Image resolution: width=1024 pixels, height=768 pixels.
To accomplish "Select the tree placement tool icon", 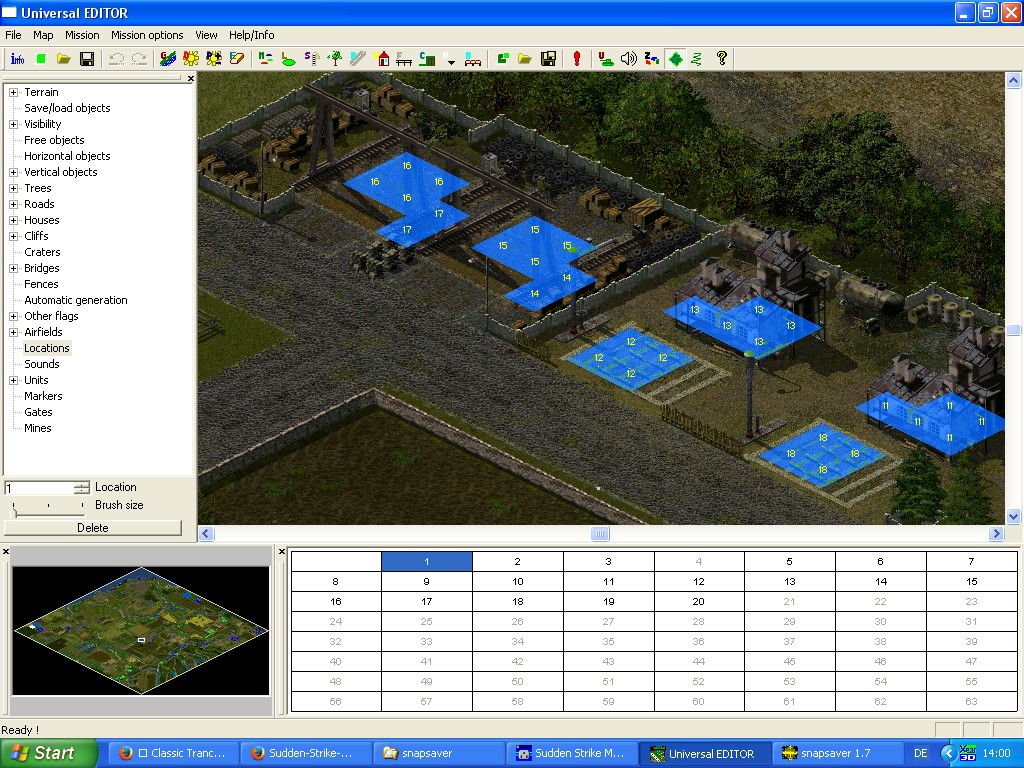I will pyautogui.click(x=334, y=59).
